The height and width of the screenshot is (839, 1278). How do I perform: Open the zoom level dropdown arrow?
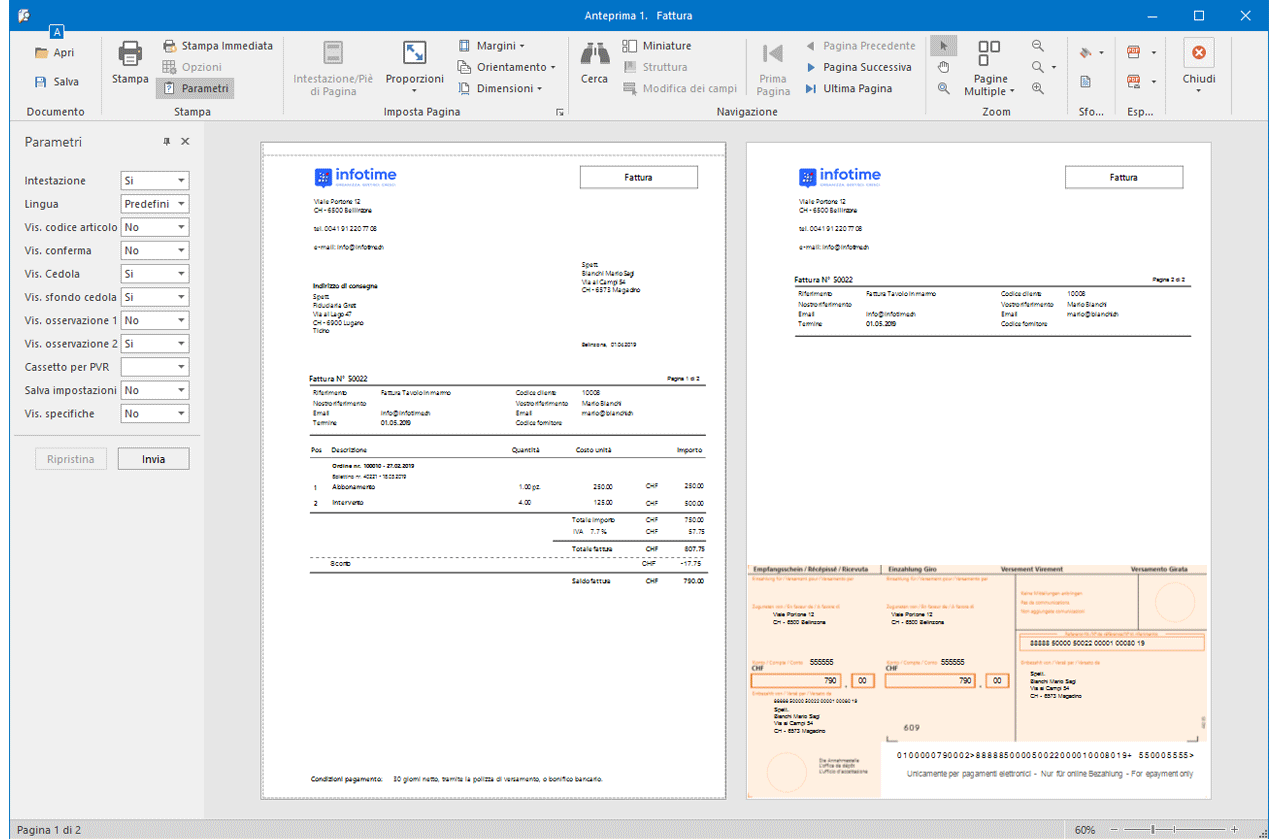[1053, 68]
